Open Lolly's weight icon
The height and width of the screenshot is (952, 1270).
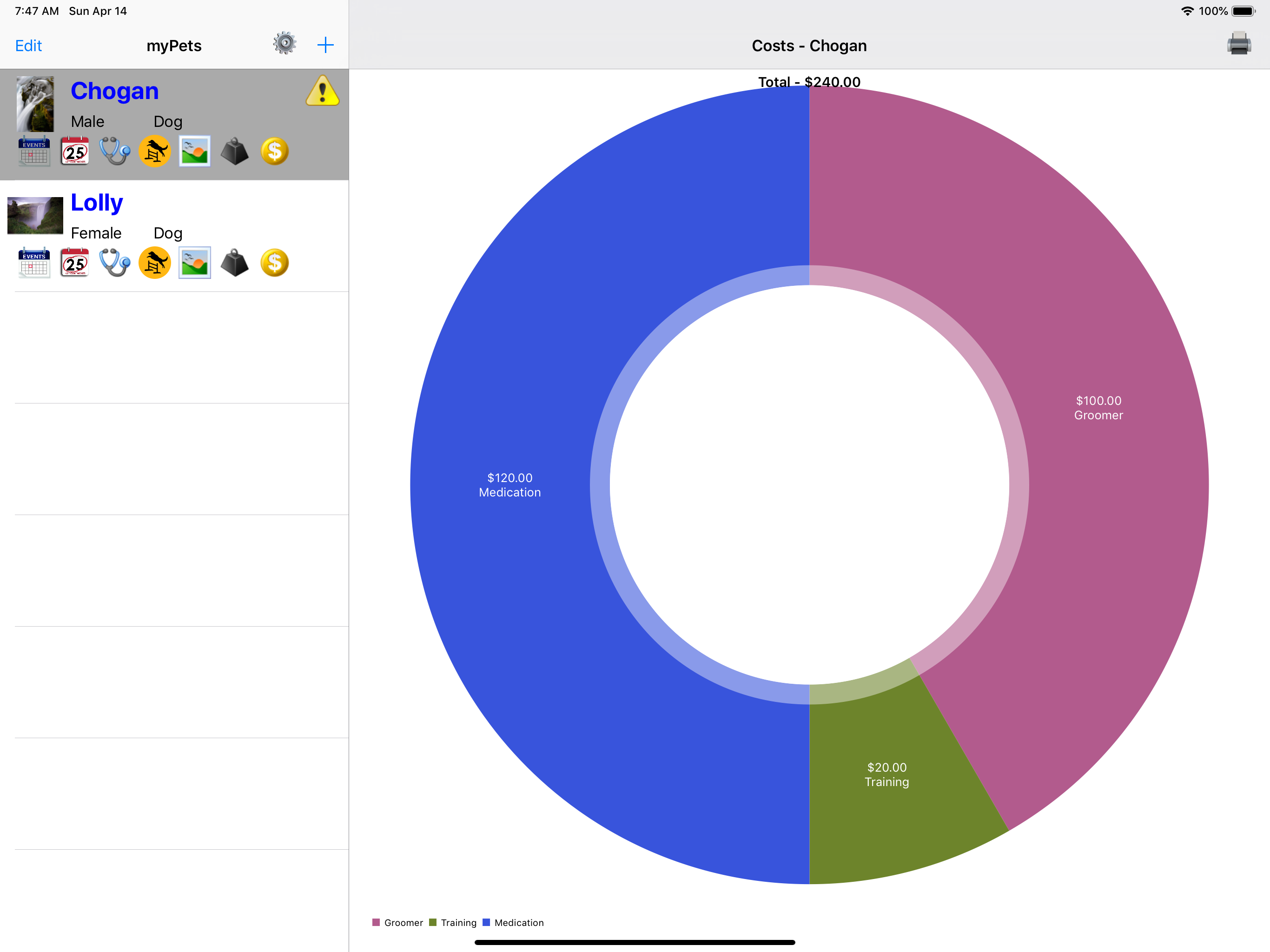click(235, 263)
